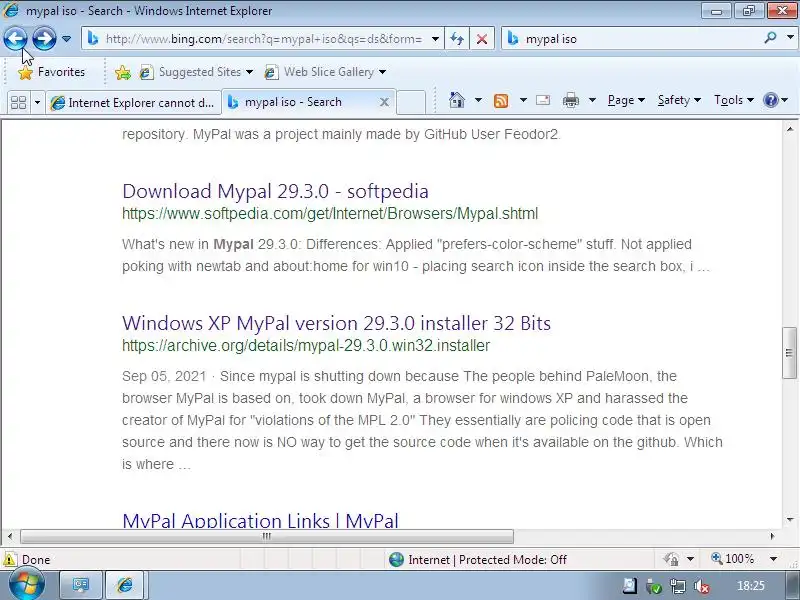Viewport: 800px width, 600px height.
Task: Click the Read Mail icon
Action: point(543,100)
